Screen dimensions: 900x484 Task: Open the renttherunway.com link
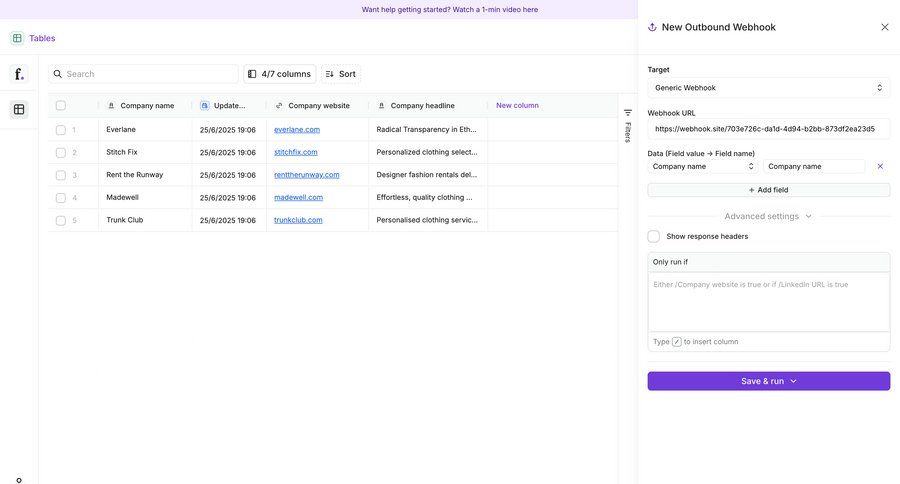click(307, 175)
